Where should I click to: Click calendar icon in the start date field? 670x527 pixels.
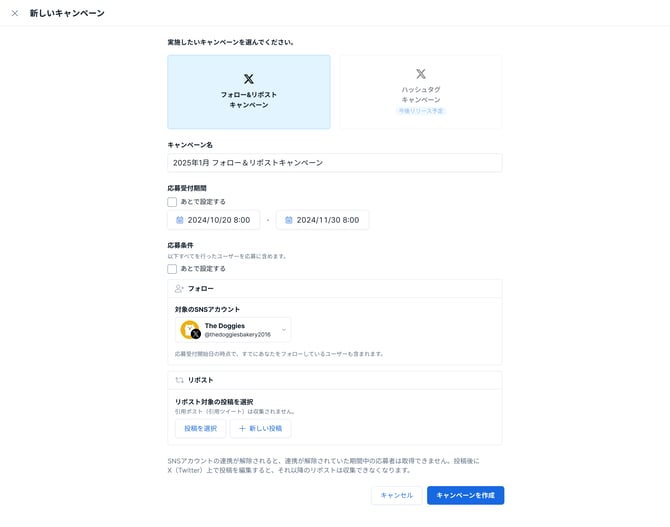pos(180,220)
